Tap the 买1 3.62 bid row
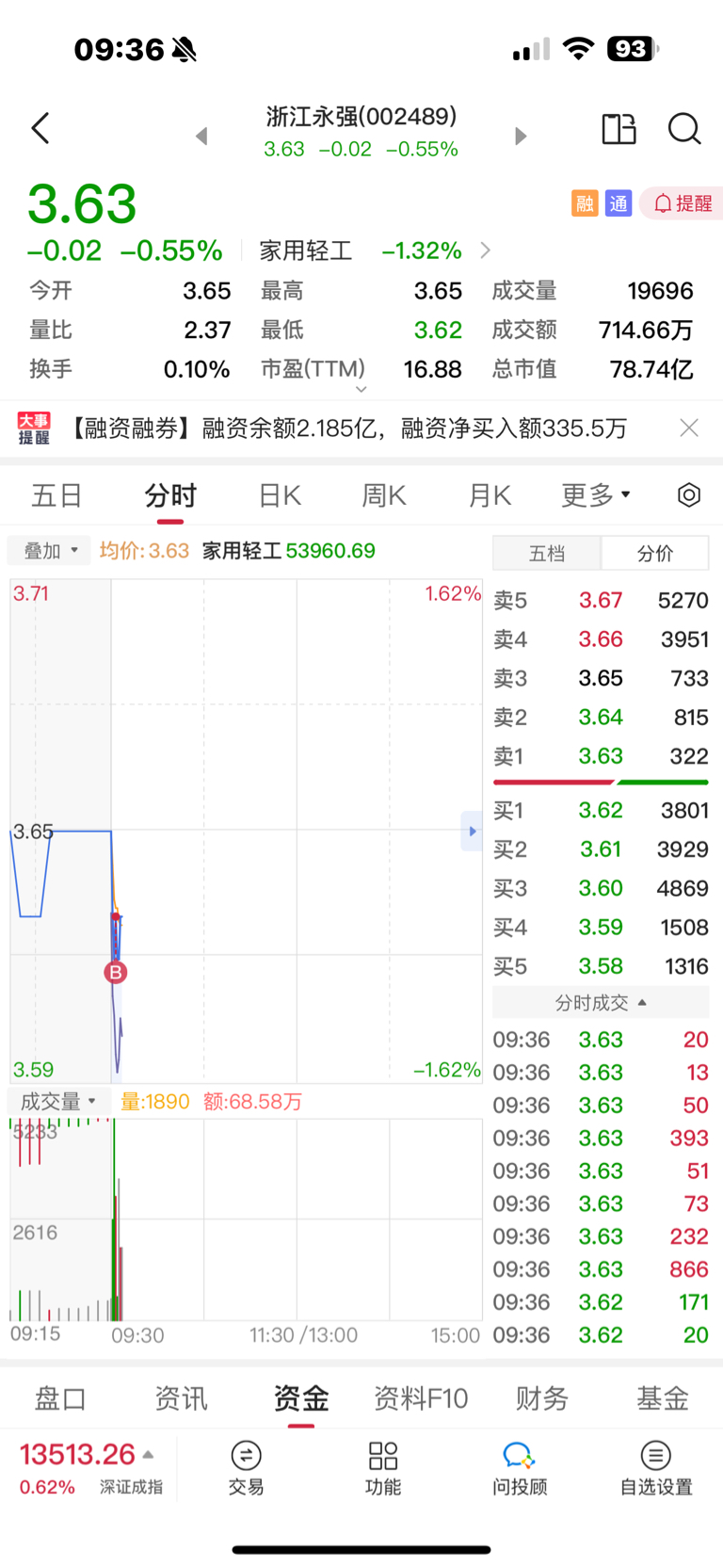The image size is (723, 1568). [x=601, y=811]
